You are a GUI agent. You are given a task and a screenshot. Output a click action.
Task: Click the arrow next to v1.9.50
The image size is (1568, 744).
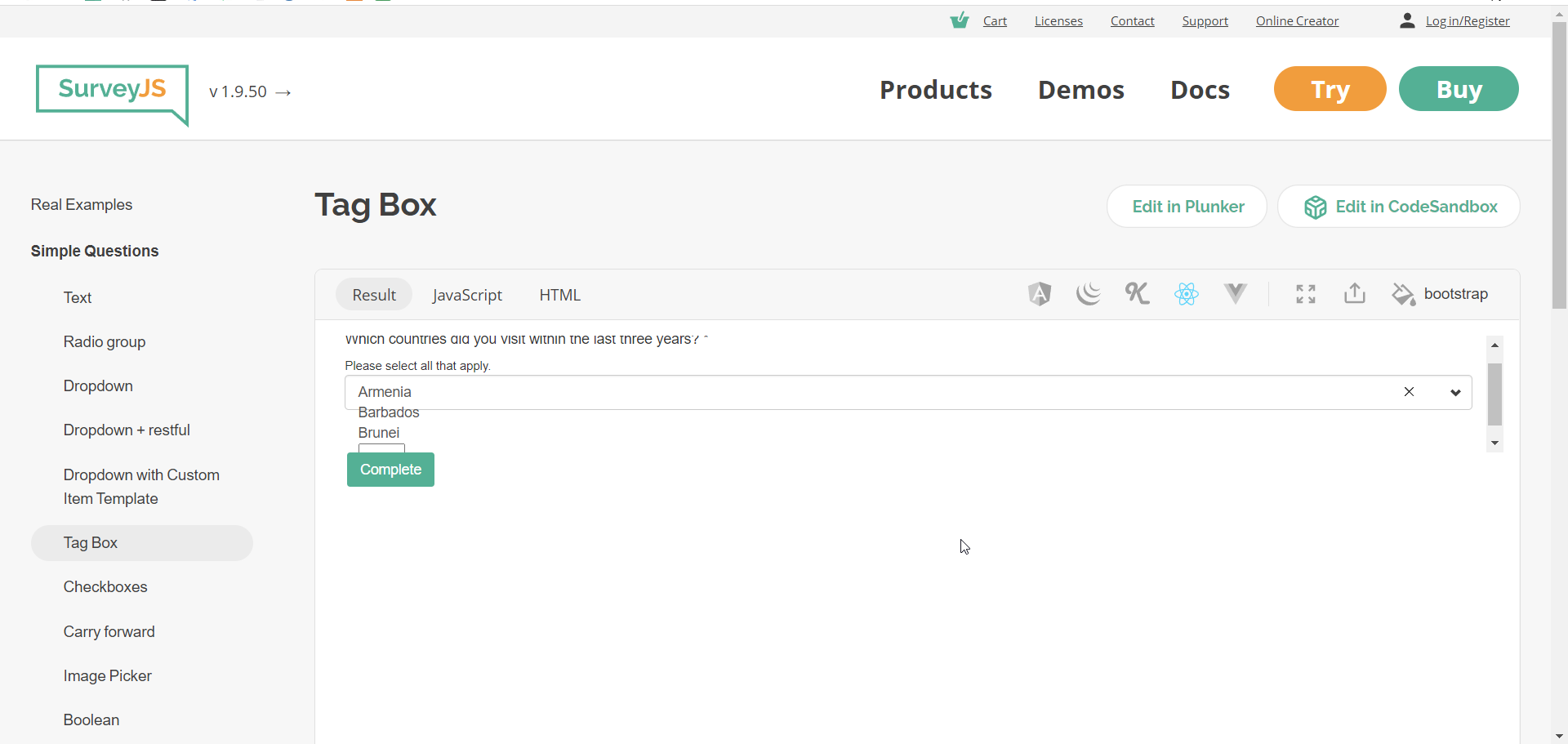[x=283, y=91]
